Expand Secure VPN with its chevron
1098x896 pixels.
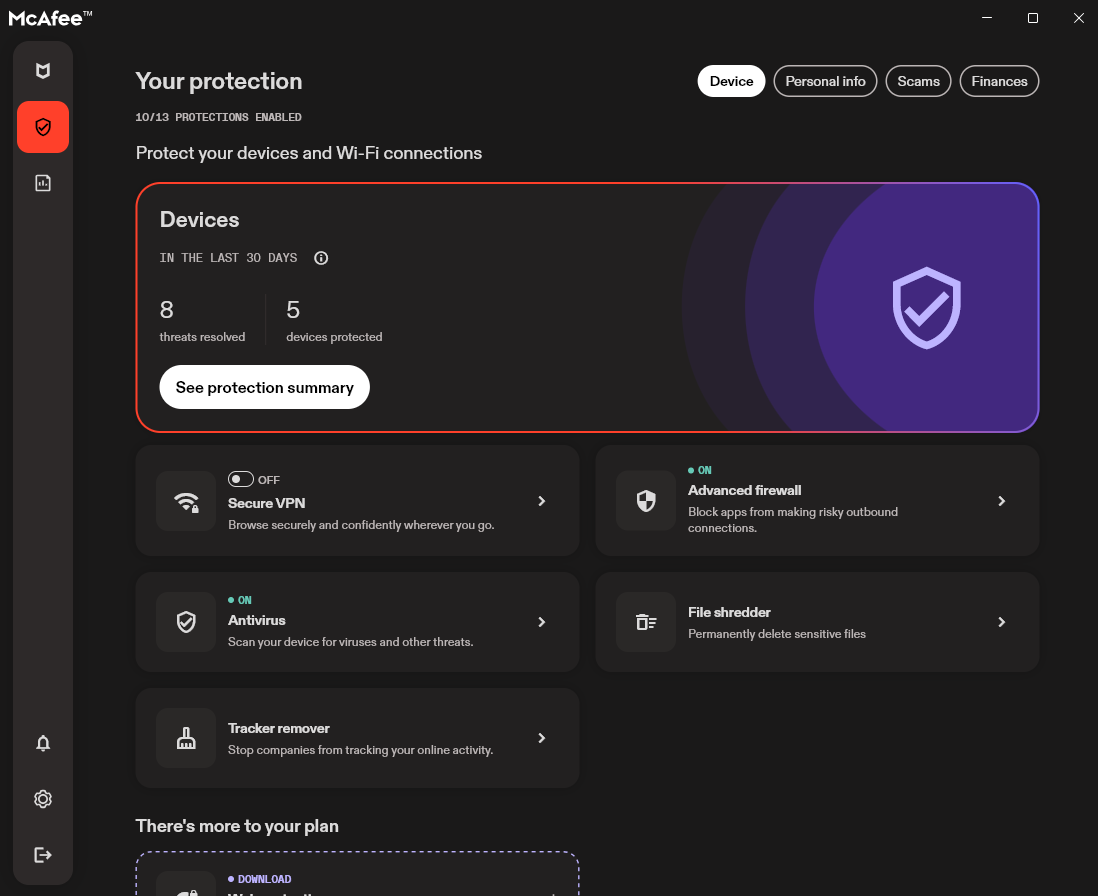click(541, 501)
